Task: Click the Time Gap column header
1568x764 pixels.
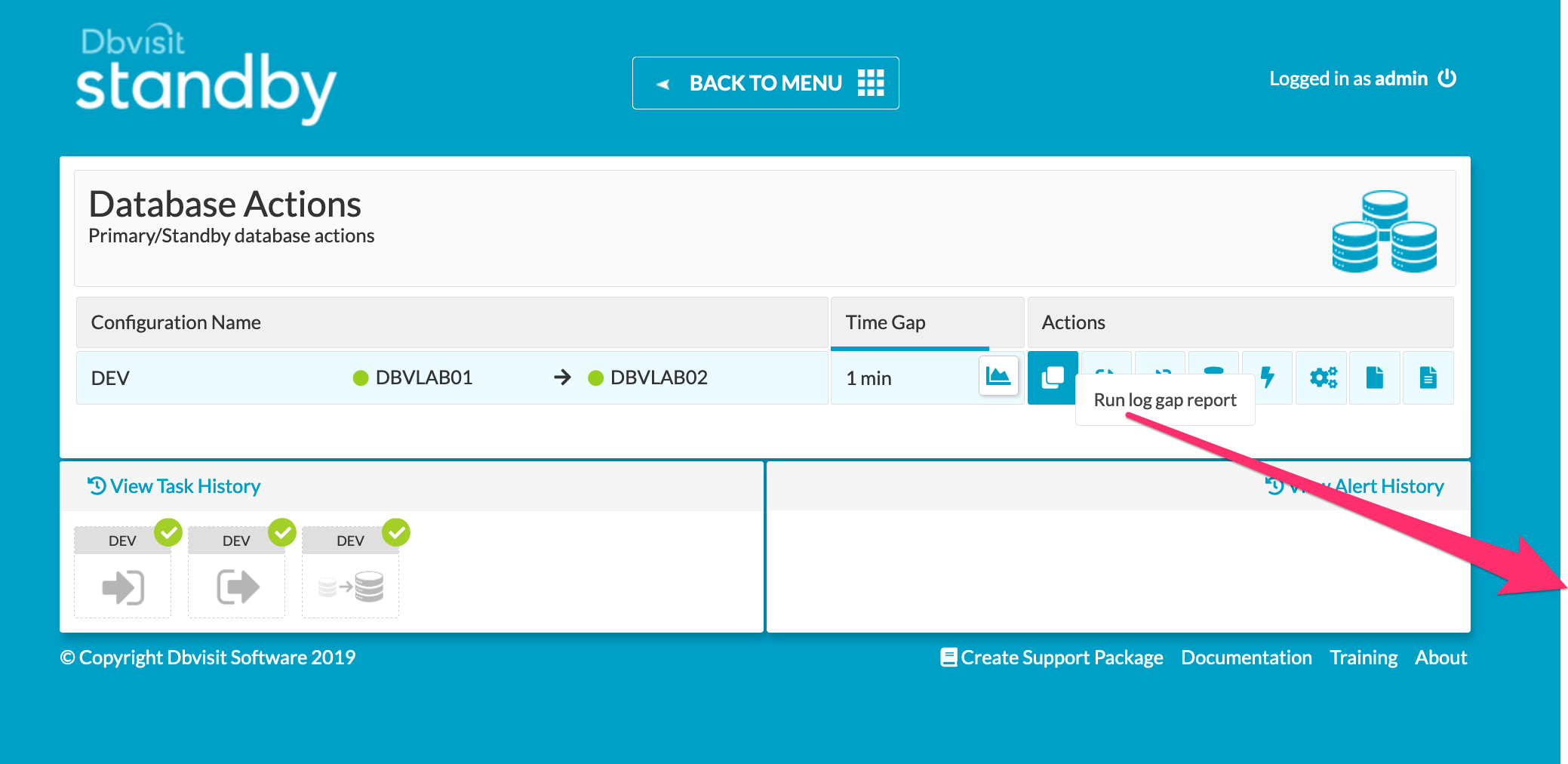Action: [927, 322]
